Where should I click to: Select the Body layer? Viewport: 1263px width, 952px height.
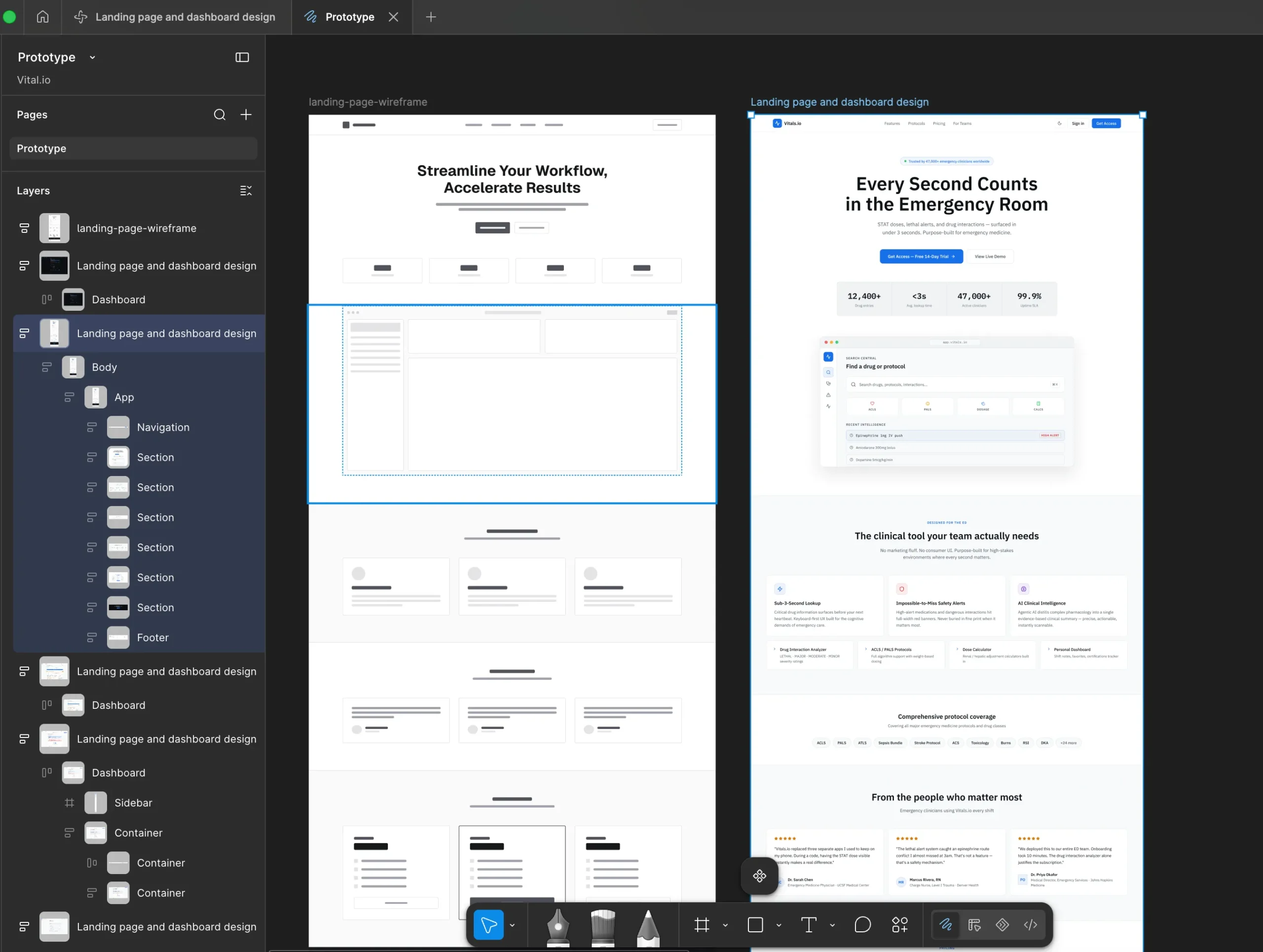(105, 367)
